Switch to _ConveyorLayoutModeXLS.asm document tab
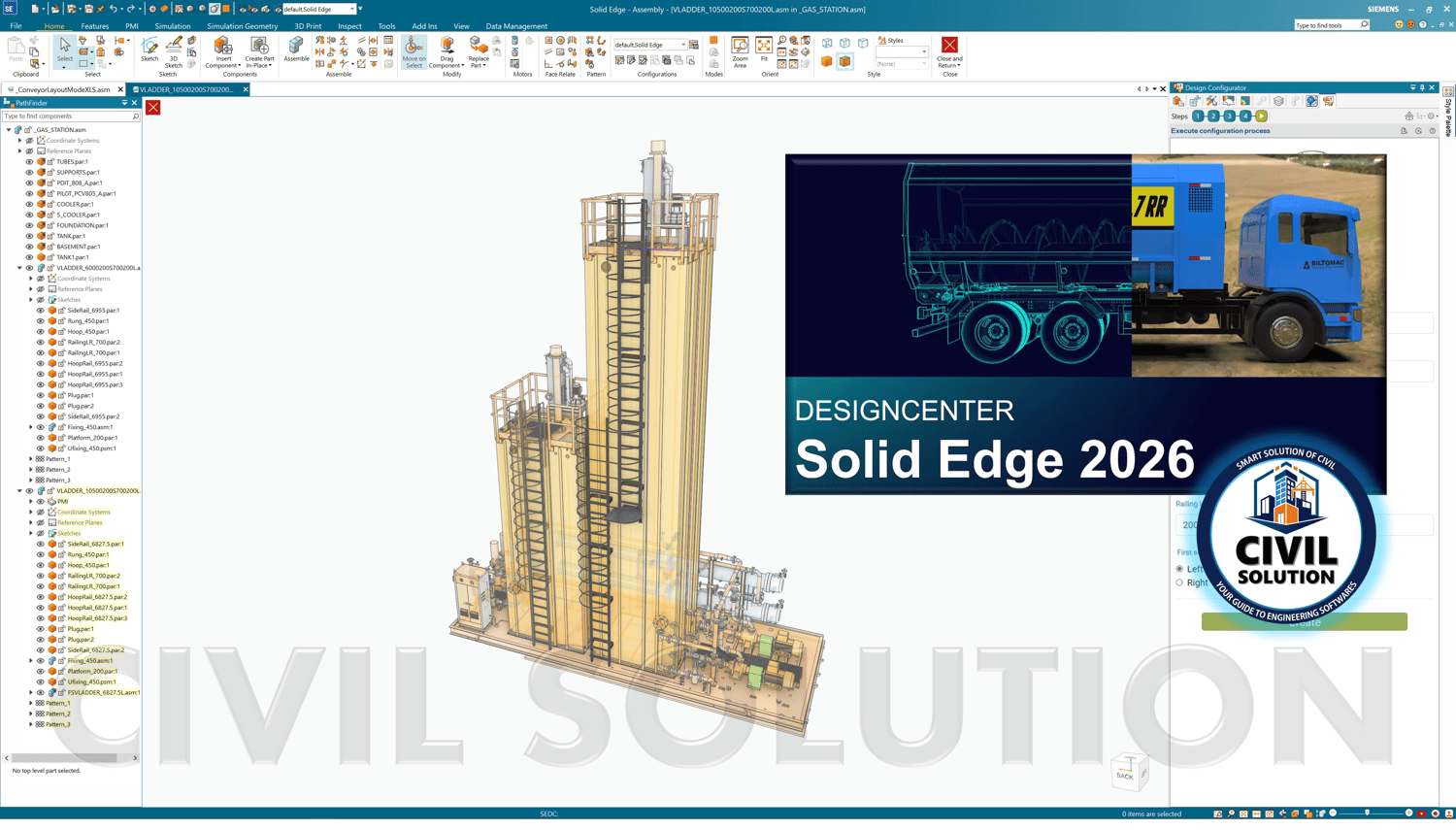Image resolution: width=1456 pixels, height=830 pixels. point(62,89)
